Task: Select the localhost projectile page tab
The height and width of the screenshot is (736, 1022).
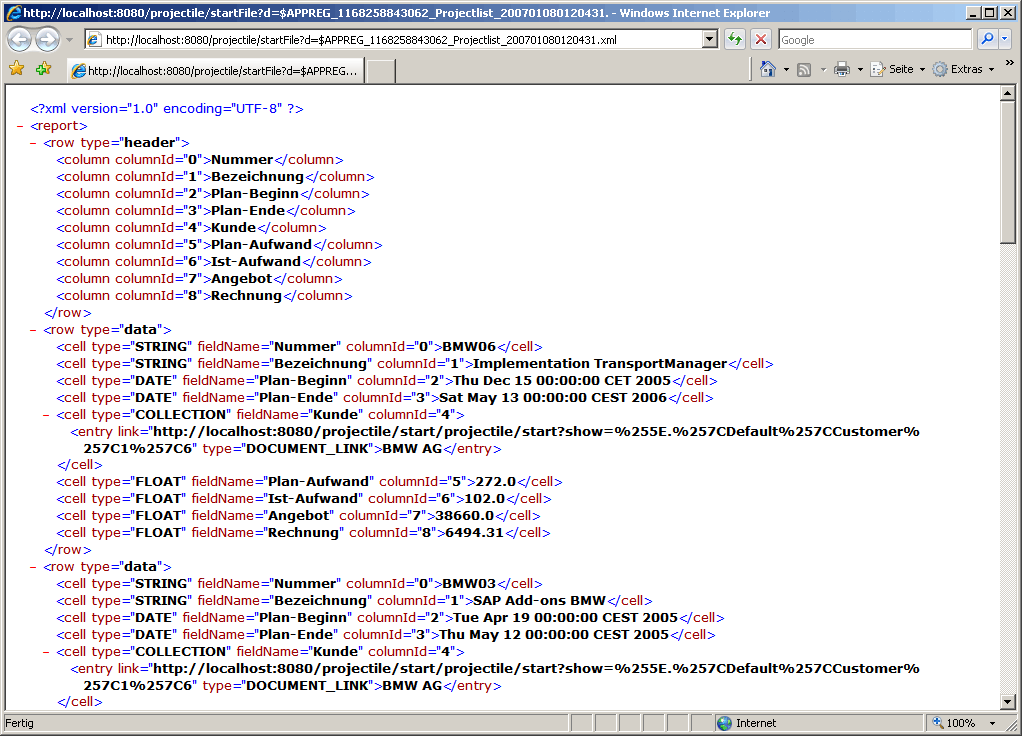Action: click(214, 71)
